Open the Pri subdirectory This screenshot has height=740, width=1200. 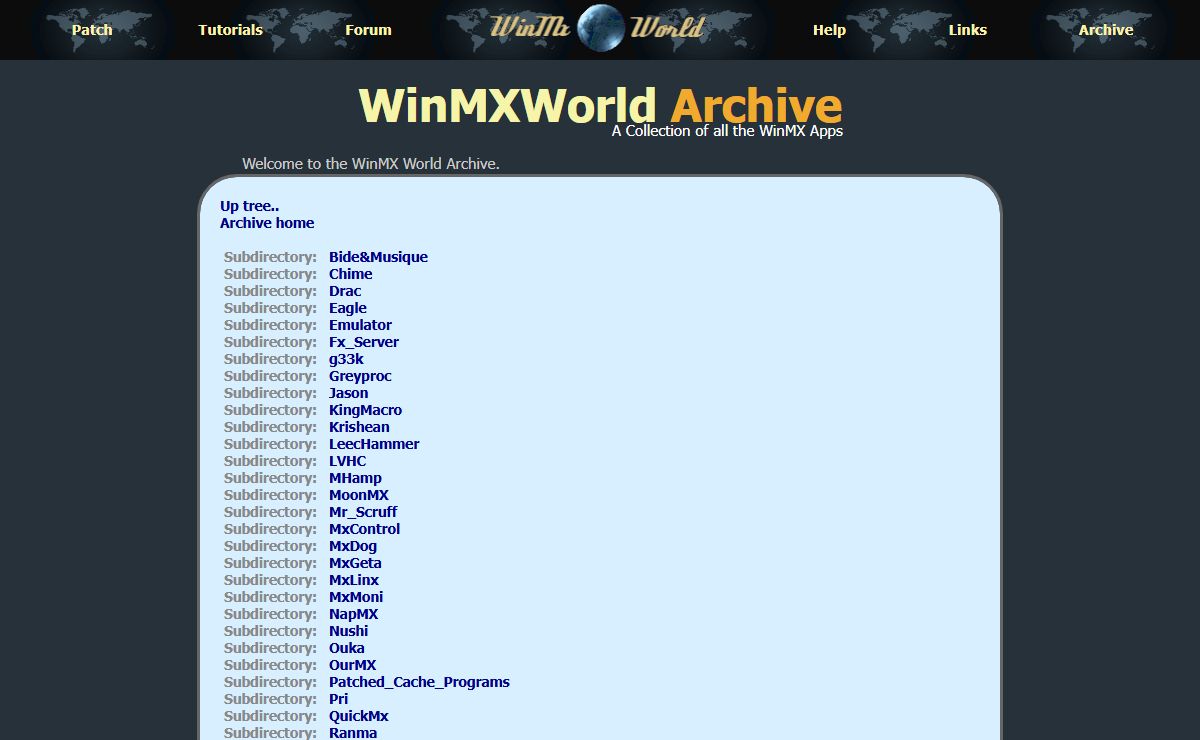click(338, 699)
